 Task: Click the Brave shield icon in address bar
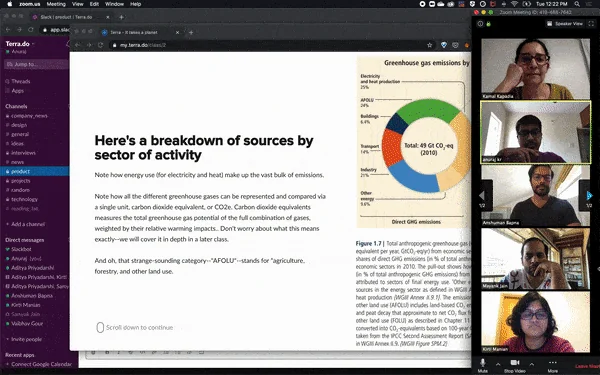(444, 45)
